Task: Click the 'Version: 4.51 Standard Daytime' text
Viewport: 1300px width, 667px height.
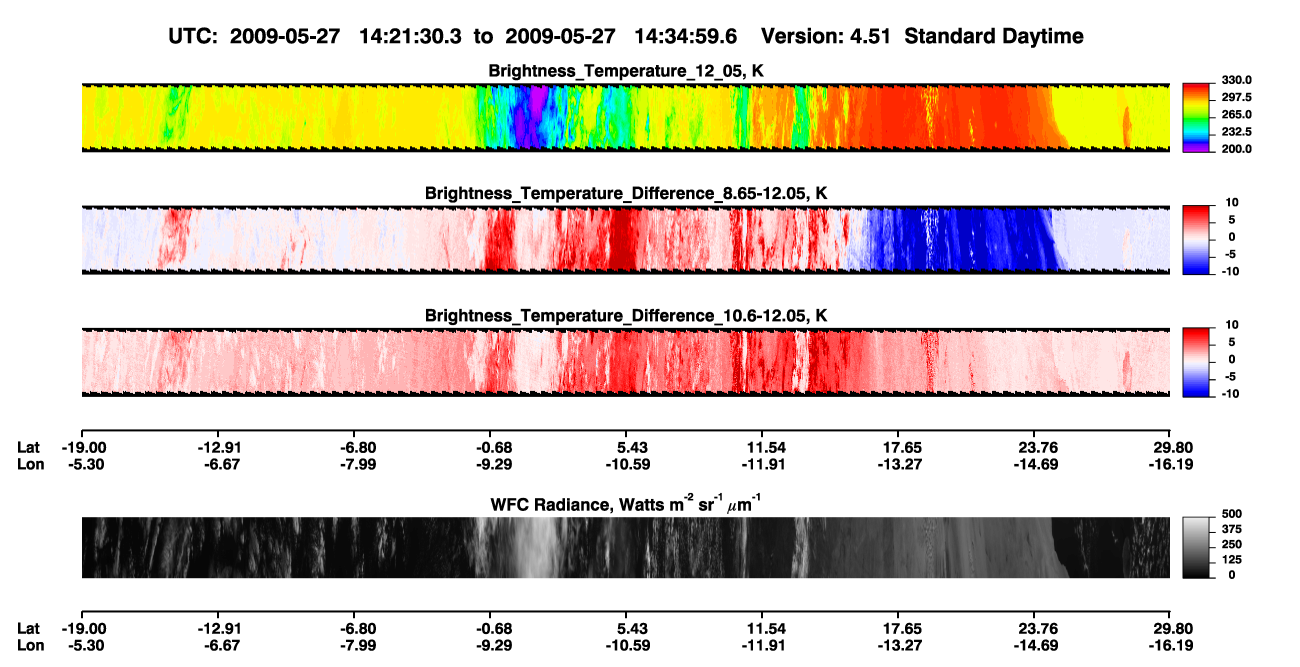Action: click(x=922, y=36)
